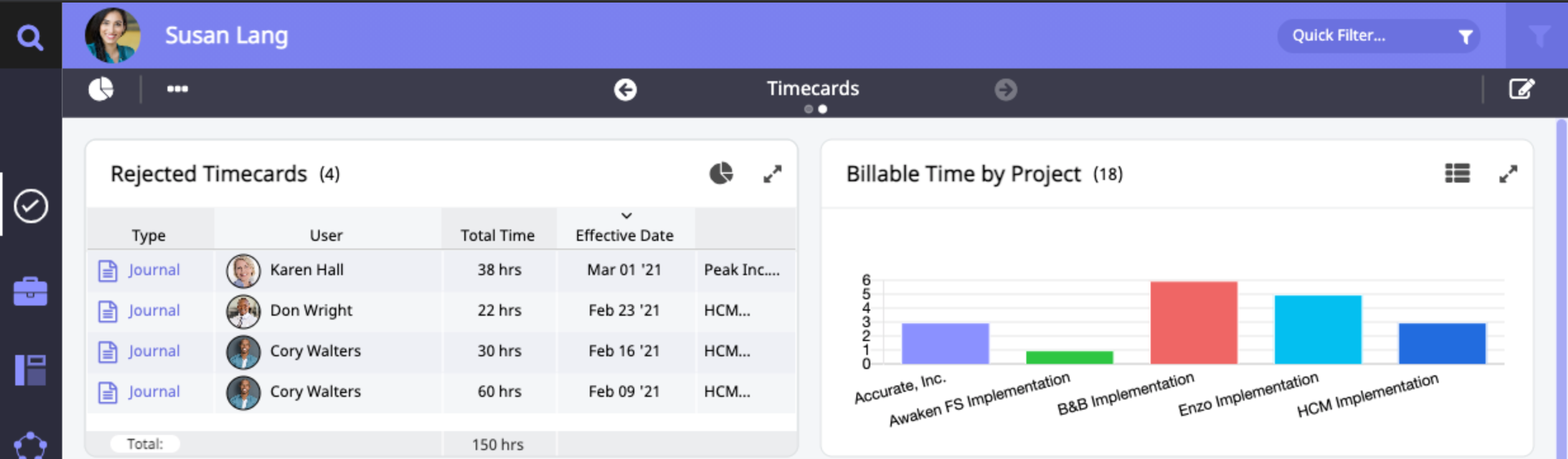This screenshot has height=459, width=1568.
Task: Click Susan Lang's profile photo
Action: pos(113,36)
